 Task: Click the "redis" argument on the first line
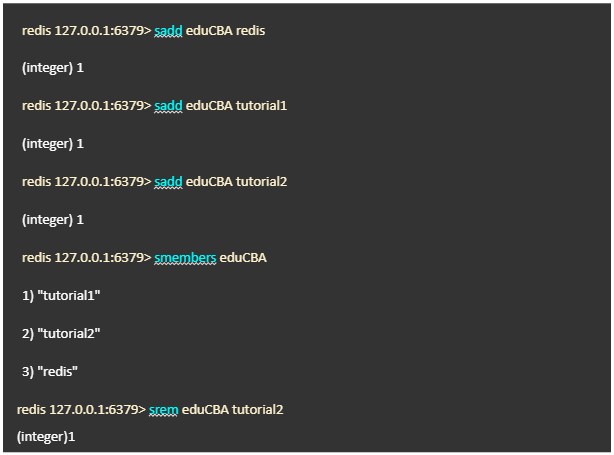(250, 31)
